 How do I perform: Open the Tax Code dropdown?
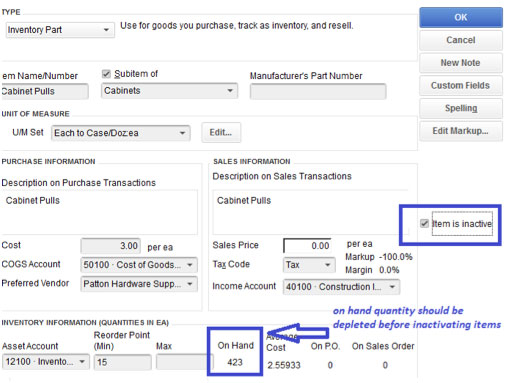tap(309, 265)
